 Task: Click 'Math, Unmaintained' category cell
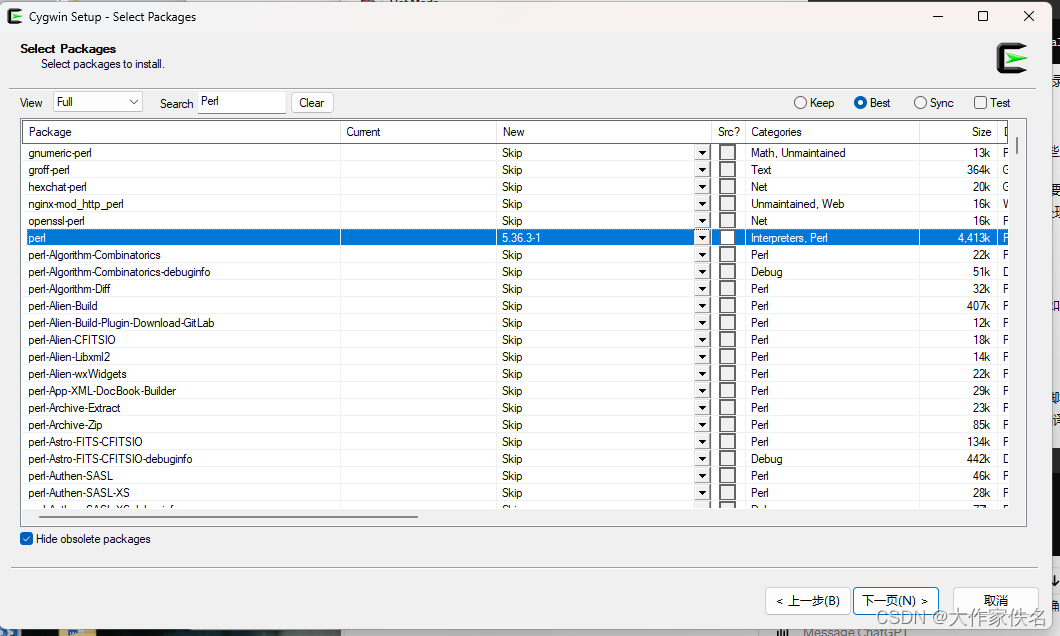[x=798, y=153]
